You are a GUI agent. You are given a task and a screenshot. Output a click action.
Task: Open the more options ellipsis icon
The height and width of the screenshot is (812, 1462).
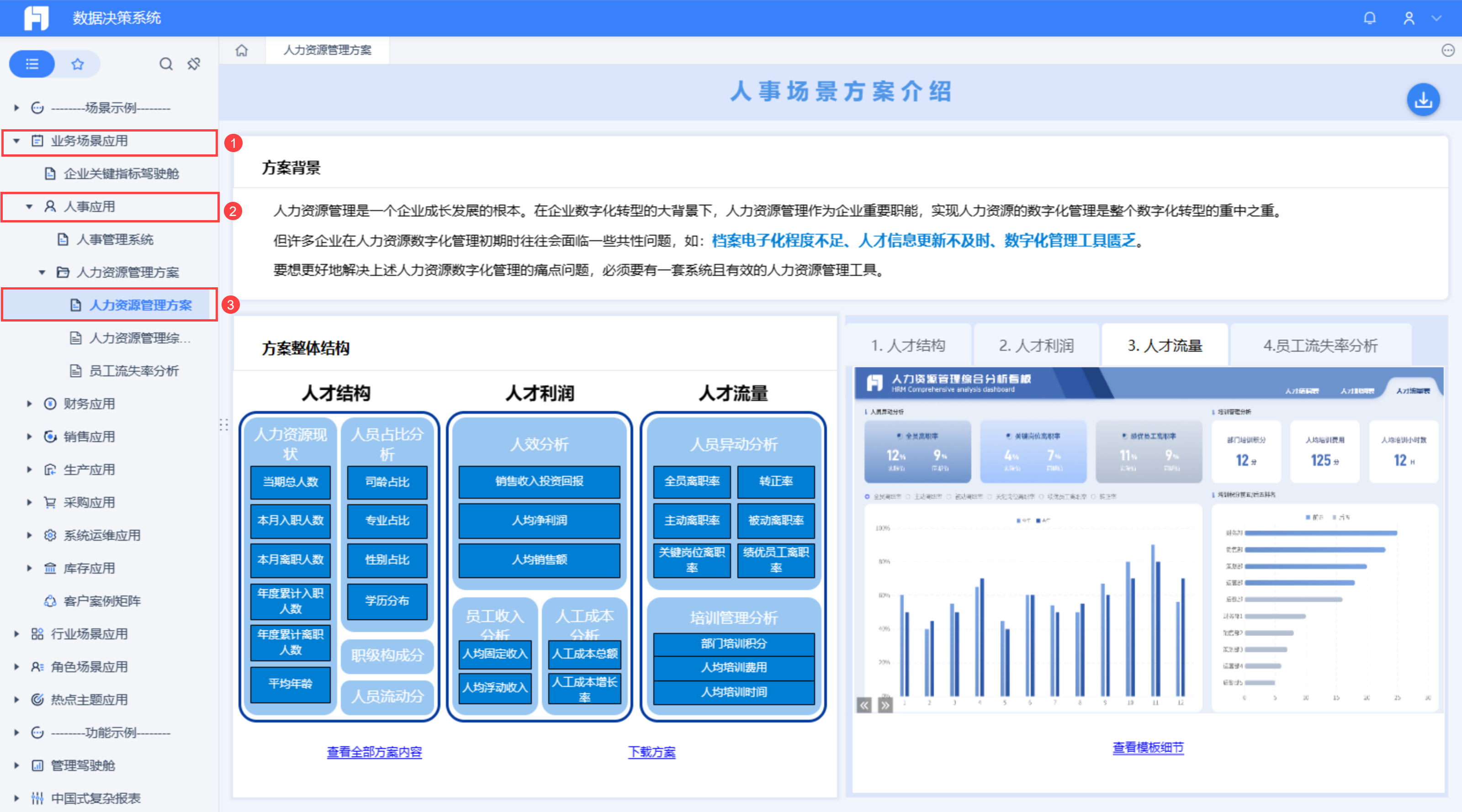(x=1448, y=51)
